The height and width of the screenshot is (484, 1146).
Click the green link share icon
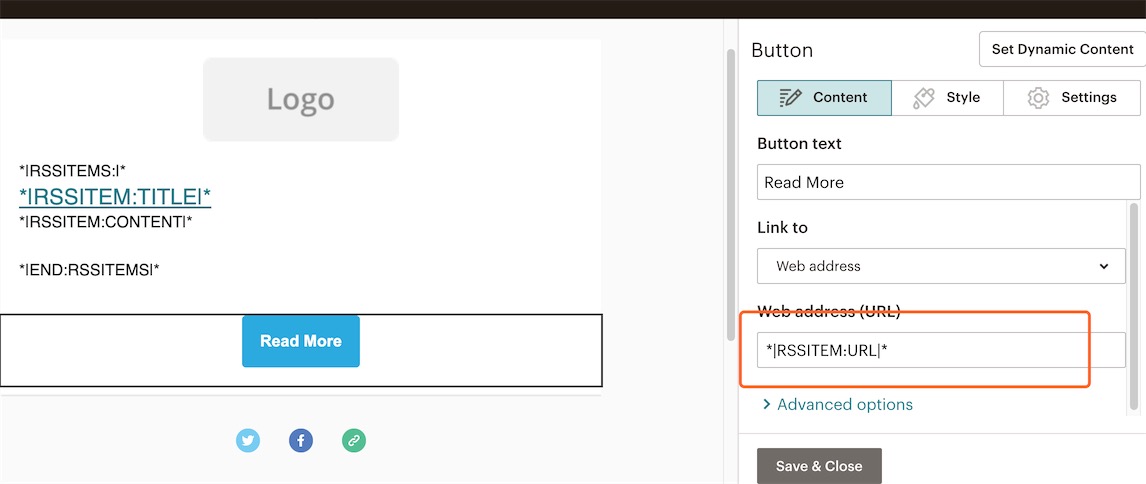(354, 440)
